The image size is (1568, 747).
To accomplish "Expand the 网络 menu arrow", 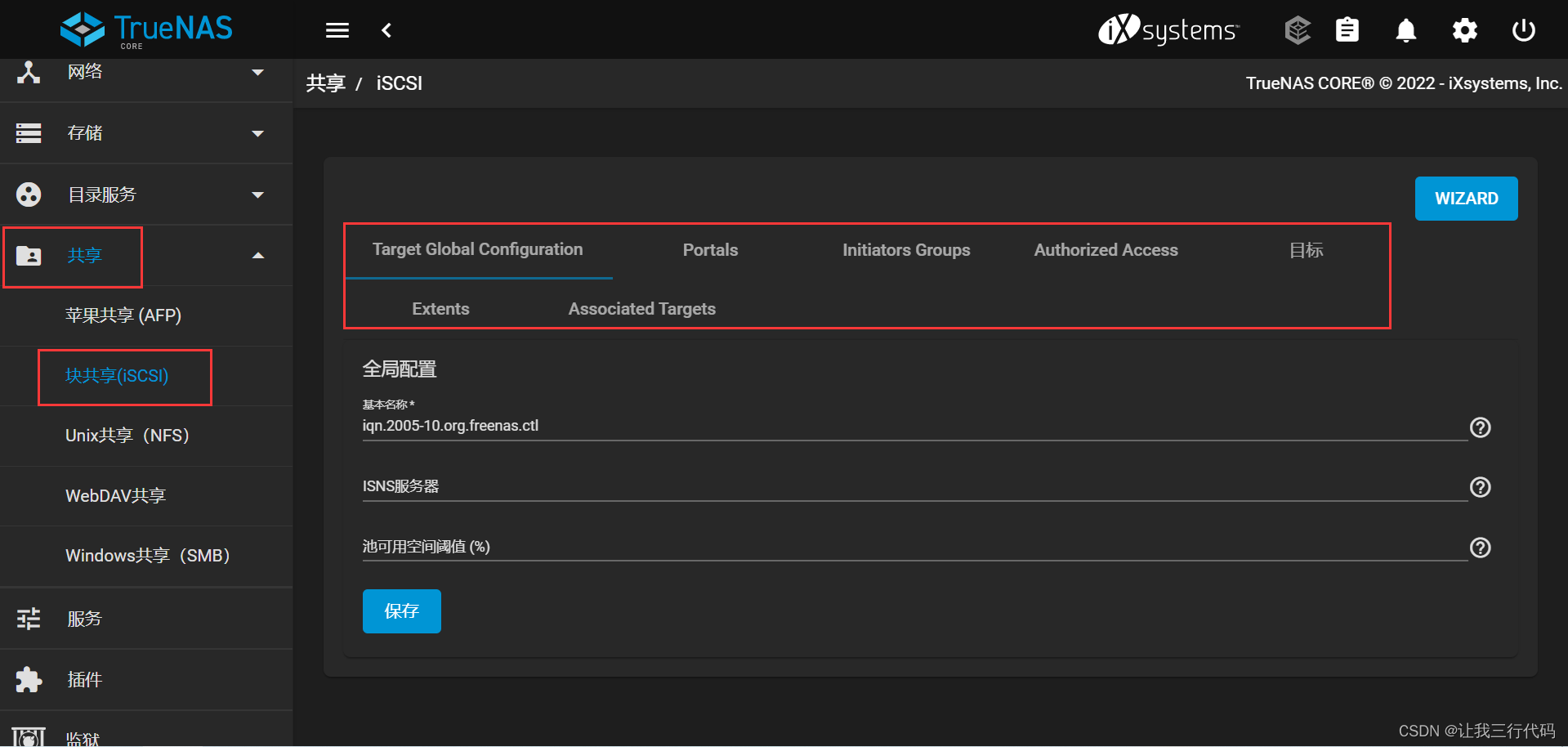I will pyautogui.click(x=258, y=72).
